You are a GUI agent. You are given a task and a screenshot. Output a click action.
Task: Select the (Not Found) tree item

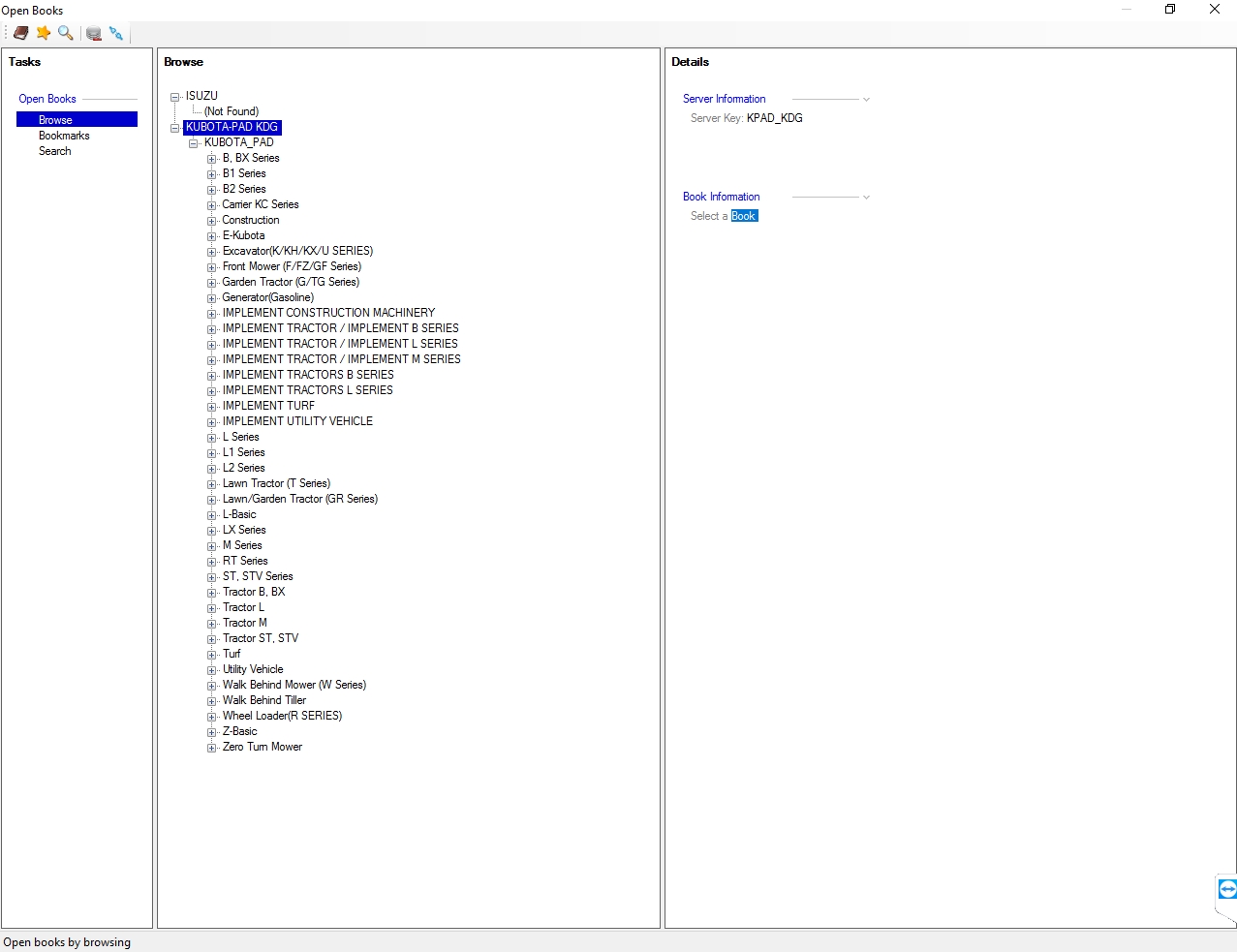(x=232, y=111)
